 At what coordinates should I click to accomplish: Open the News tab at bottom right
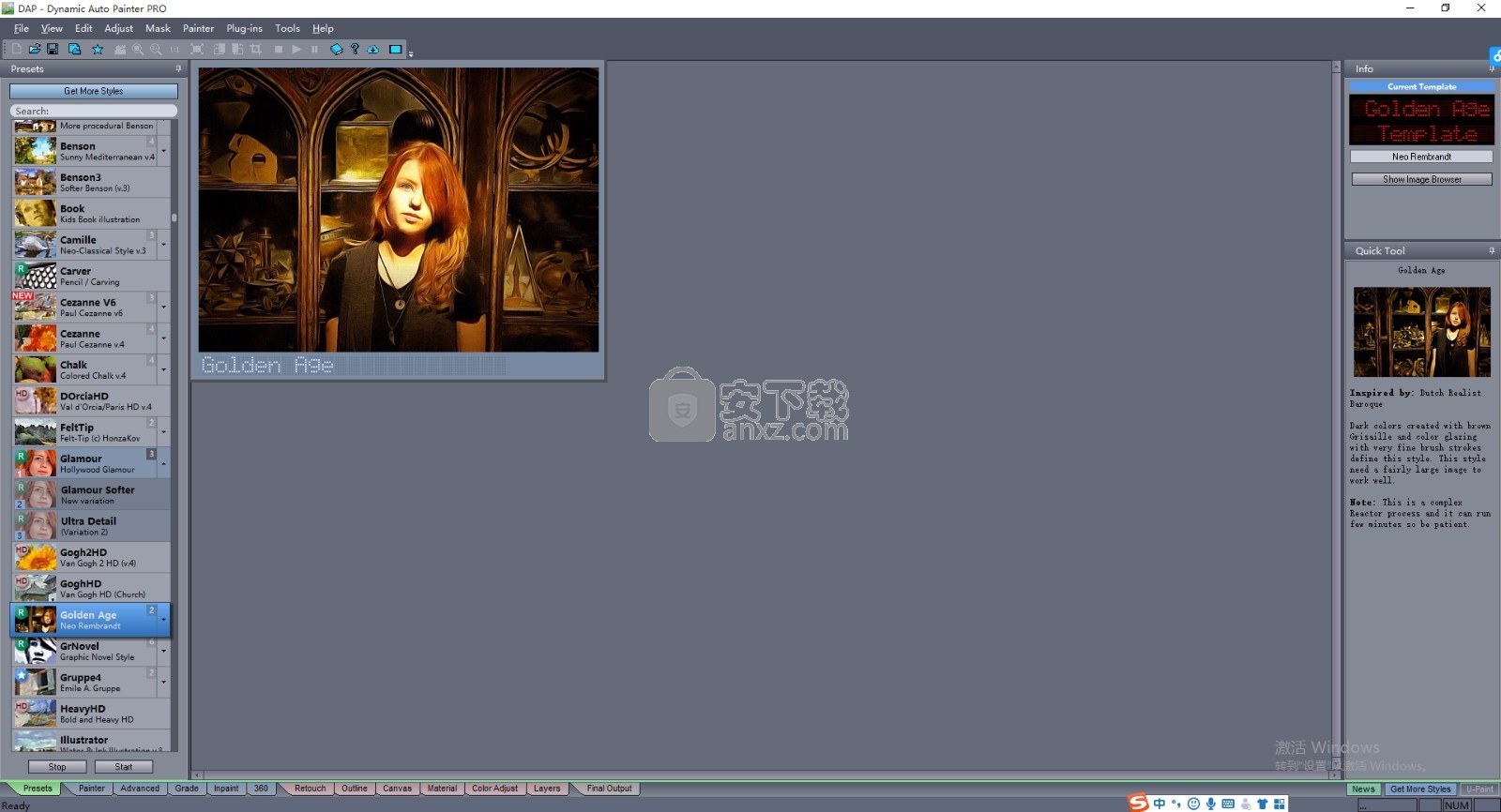coord(1363,789)
